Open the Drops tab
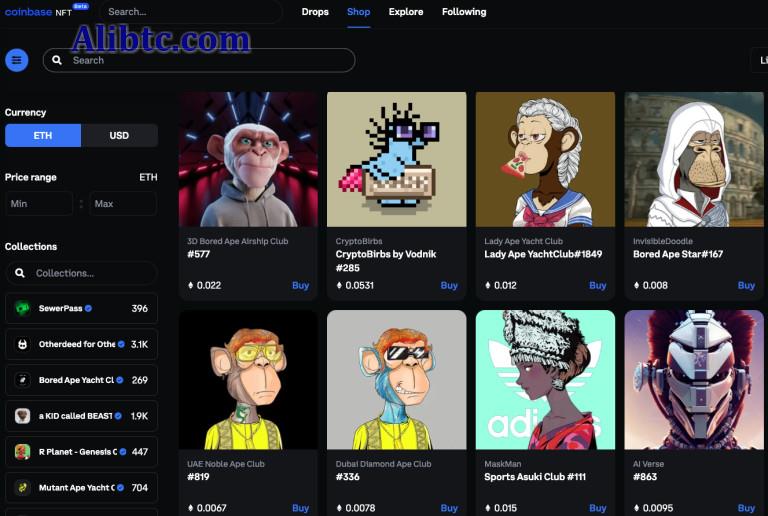768x516 pixels. pyautogui.click(x=315, y=12)
